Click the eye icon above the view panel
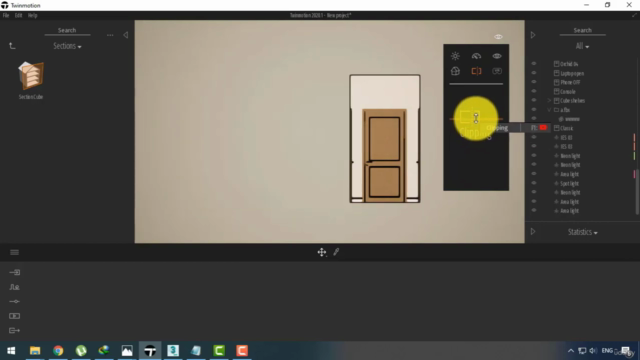Viewport: 640px width, 360px height. [498, 37]
